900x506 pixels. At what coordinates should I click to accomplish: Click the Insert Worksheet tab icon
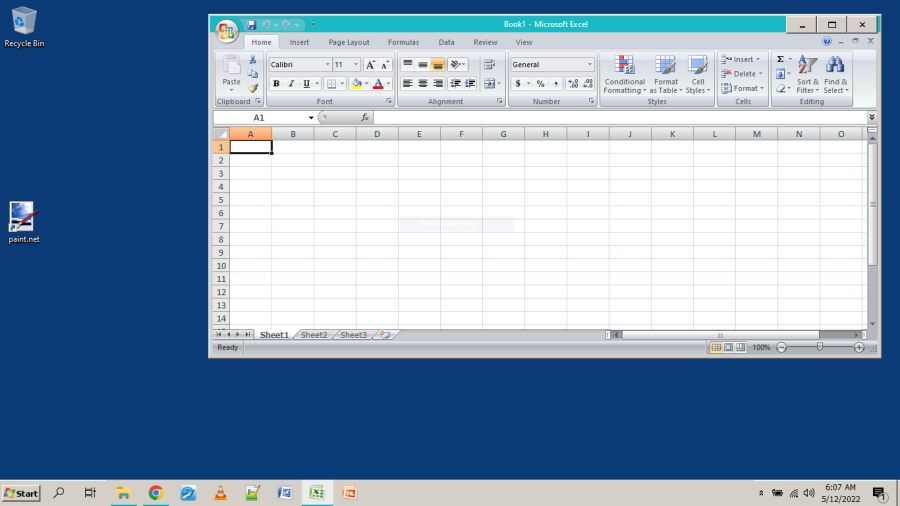(x=385, y=335)
